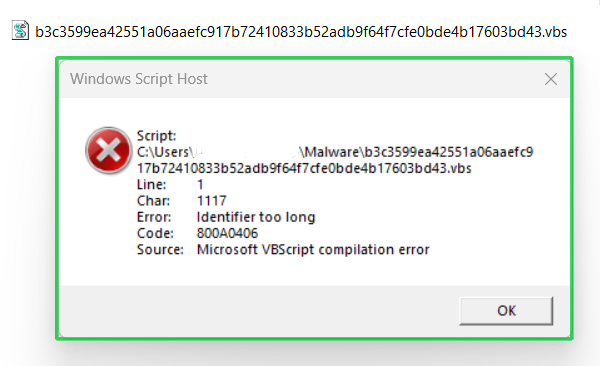Click the error code 800A0406
The width and height of the screenshot is (600, 366).
[227, 233]
